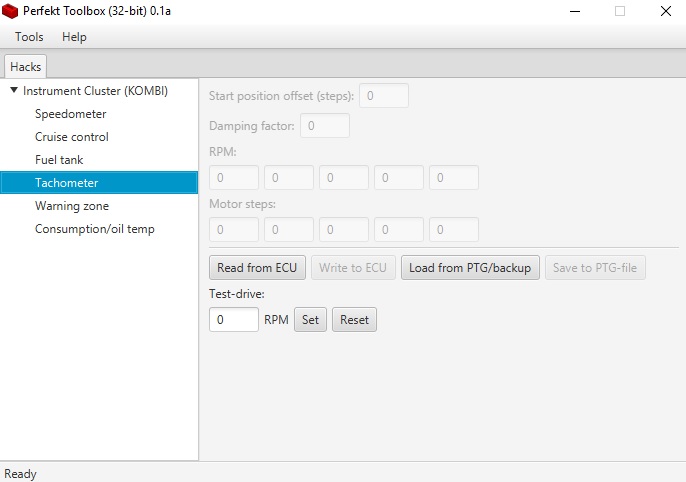Viewport: 686px width, 482px height.
Task: Open the Warning zone entry
Action: point(72,206)
